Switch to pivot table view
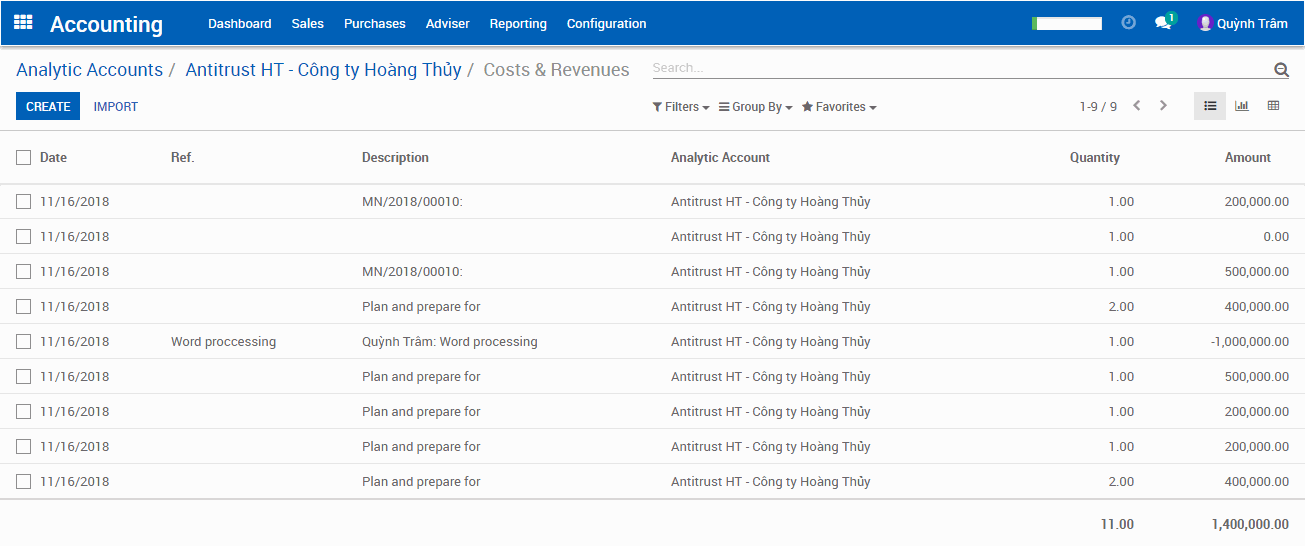Image resolution: width=1305 pixels, height=546 pixels. [1273, 106]
